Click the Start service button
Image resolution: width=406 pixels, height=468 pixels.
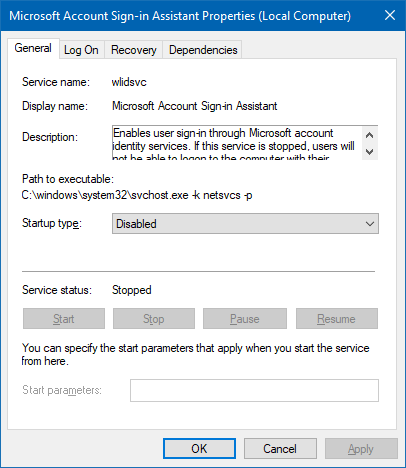coord(64,319)
